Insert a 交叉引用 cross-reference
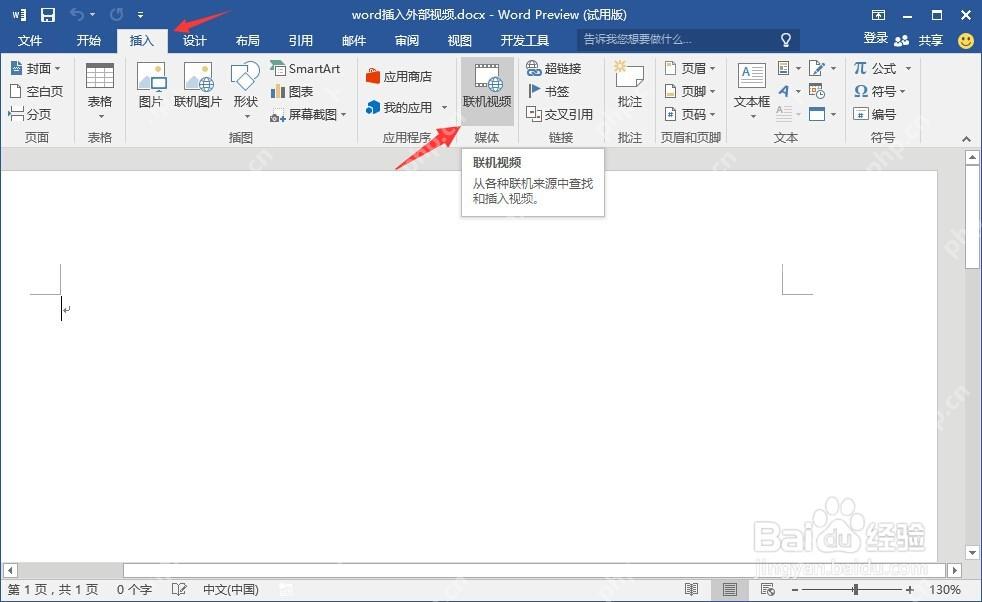Viewport: 982px width, 602px height. tap(560, 114)
